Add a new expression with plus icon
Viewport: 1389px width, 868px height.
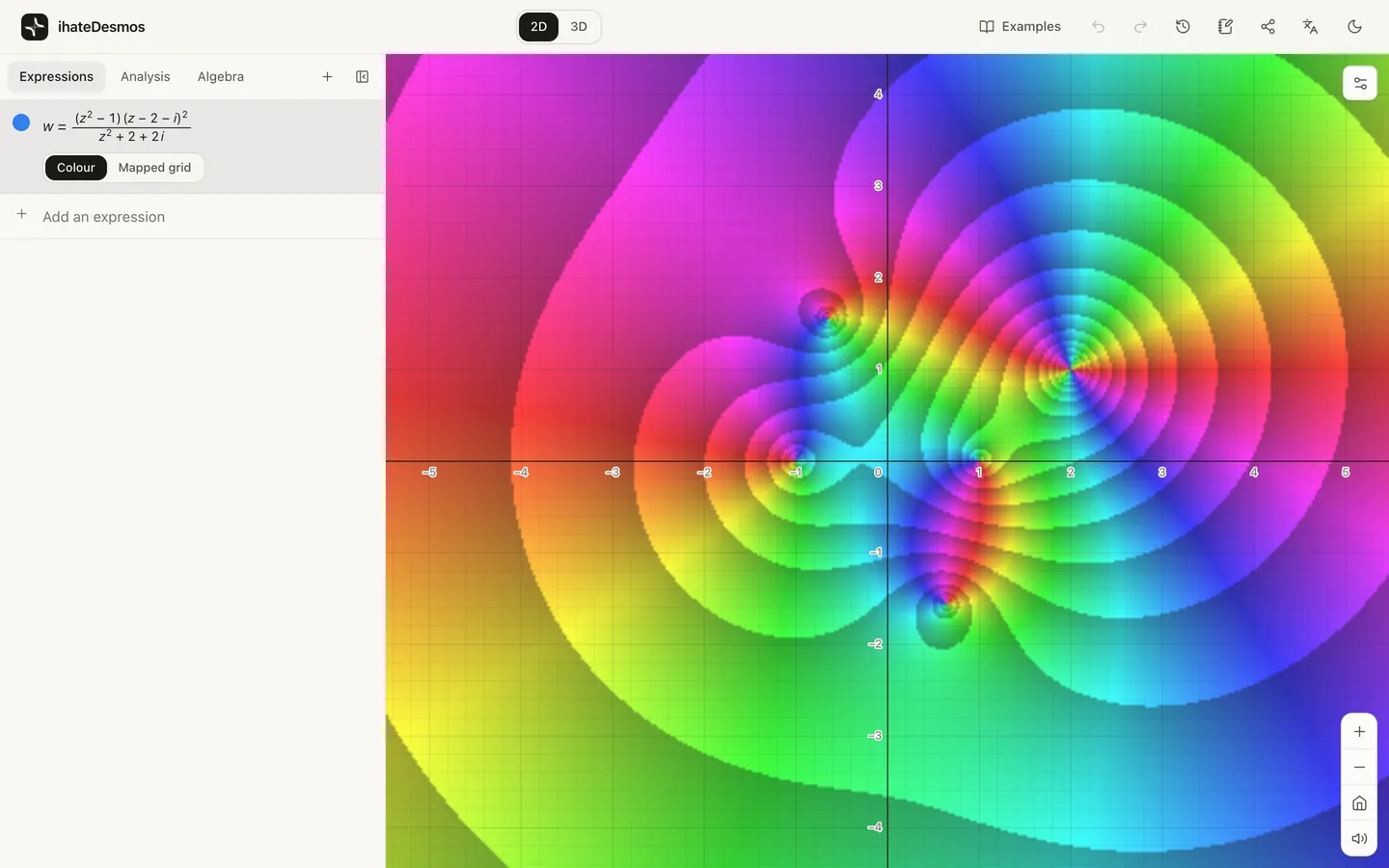click(x=327, y=77)
